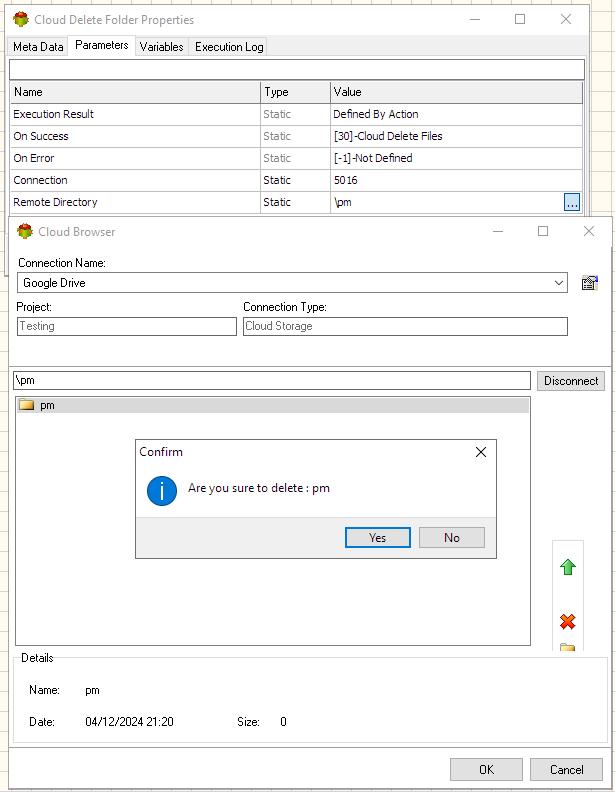The height and width of the screenshot is (792, 615).
Task: Click the Project field showing Testing
Action: [127, 326]
